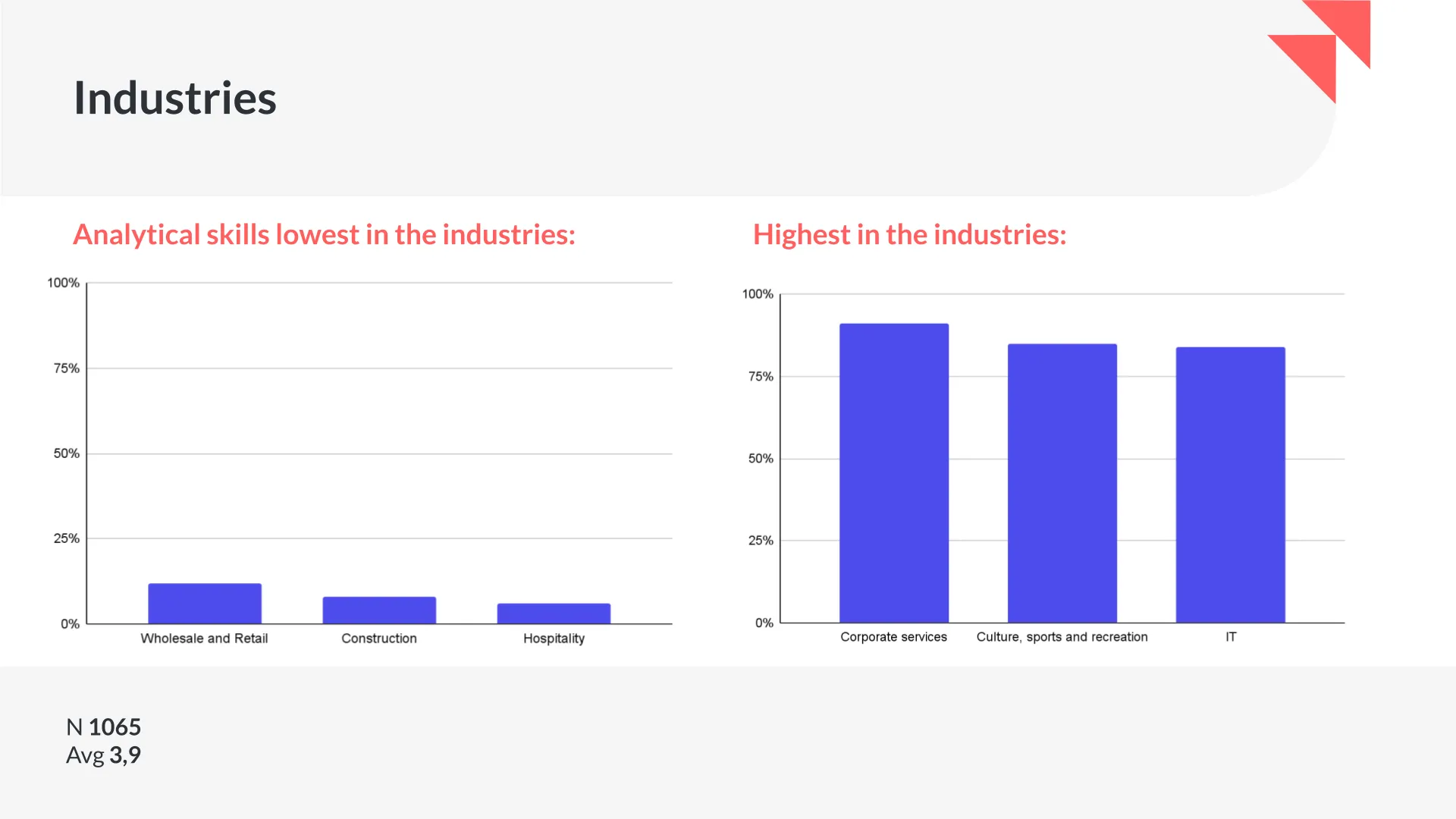Screen dimensions: 1456x819
Task: Select the 'Construction' axis label
Action: pyautogui.click(x=379, y=639)
